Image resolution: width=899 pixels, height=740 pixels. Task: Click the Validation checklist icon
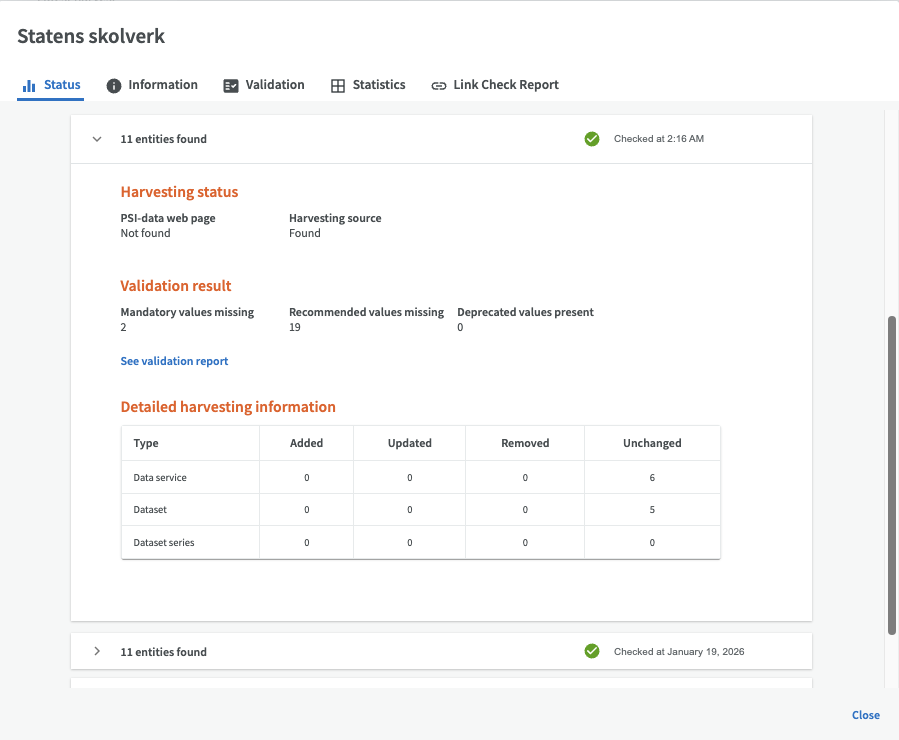pos(231,86)
